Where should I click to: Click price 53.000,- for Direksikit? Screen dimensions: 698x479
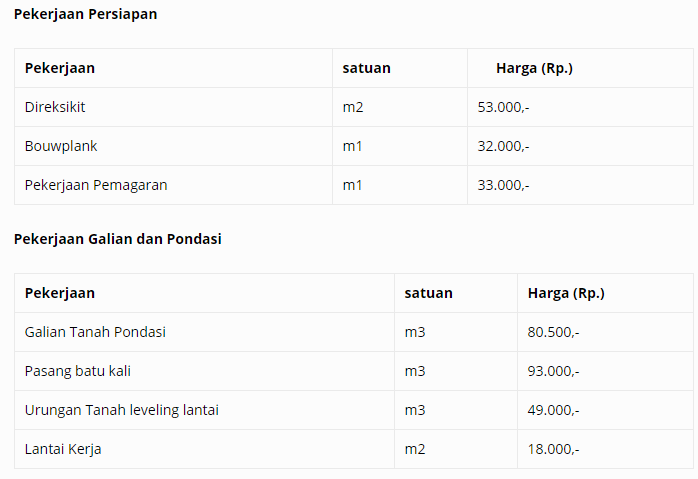coord(503,107)
